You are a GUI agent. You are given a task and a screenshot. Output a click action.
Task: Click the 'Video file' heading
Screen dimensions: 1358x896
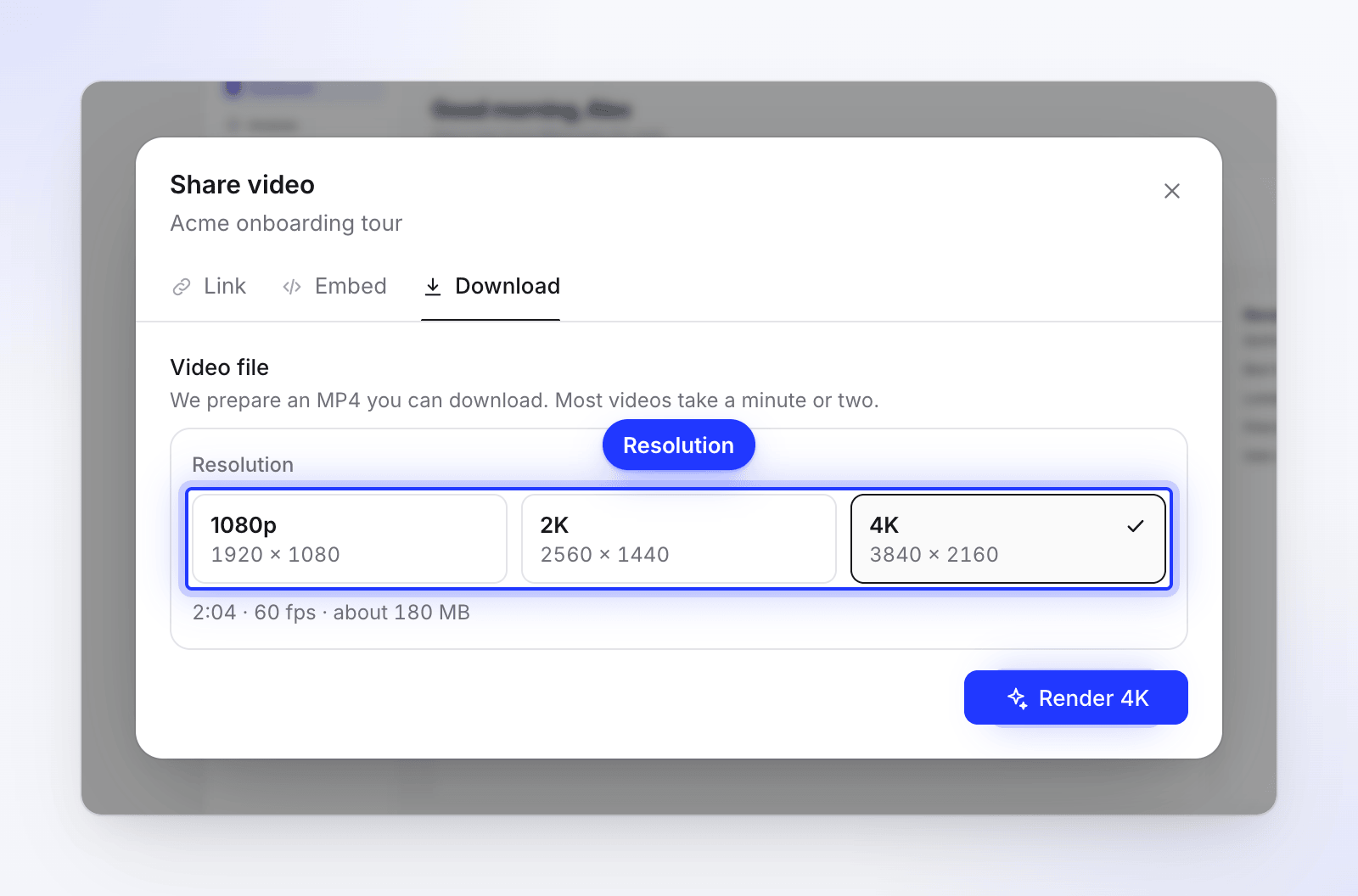coord(219,367)
